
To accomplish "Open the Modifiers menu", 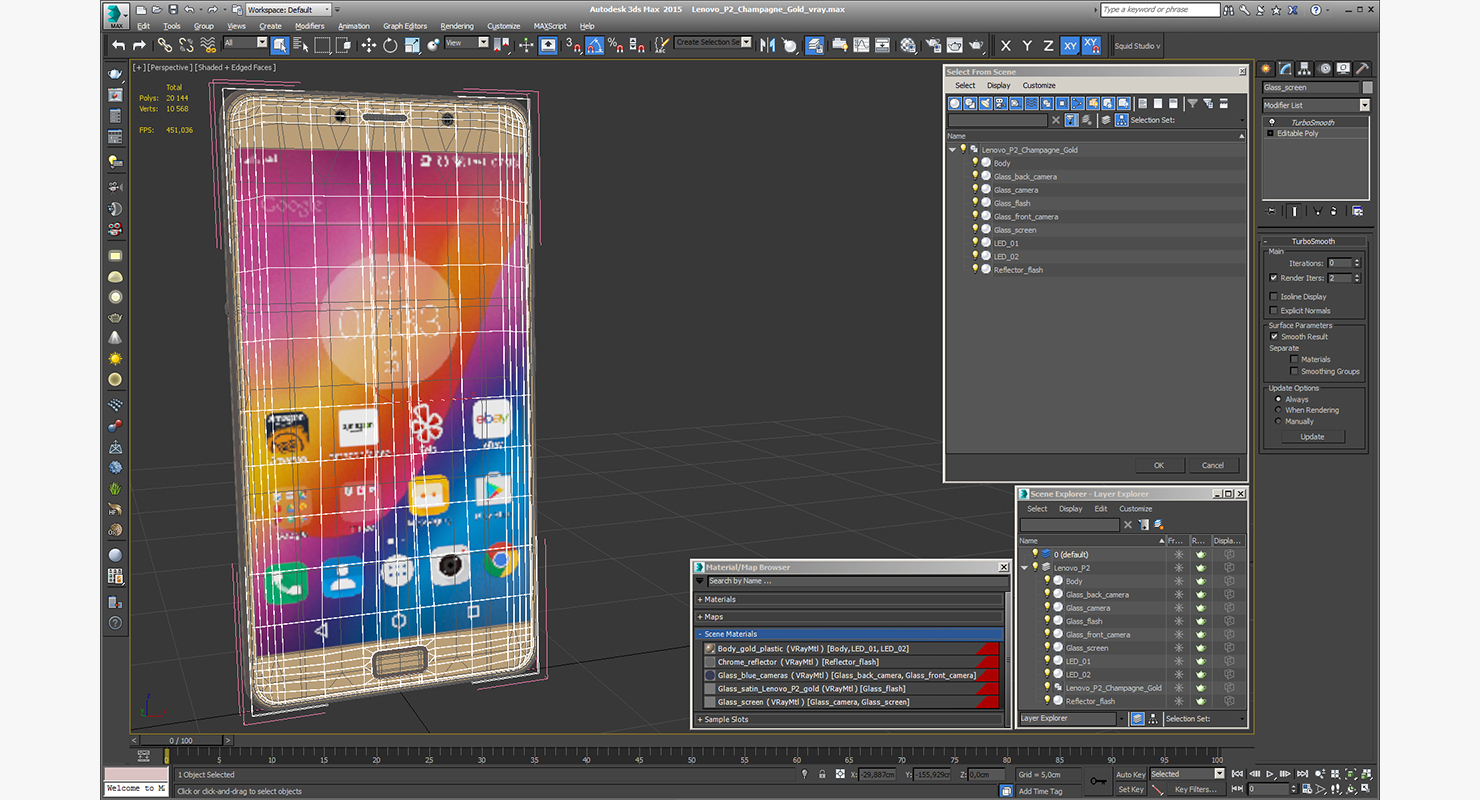I will coord(309,26).
